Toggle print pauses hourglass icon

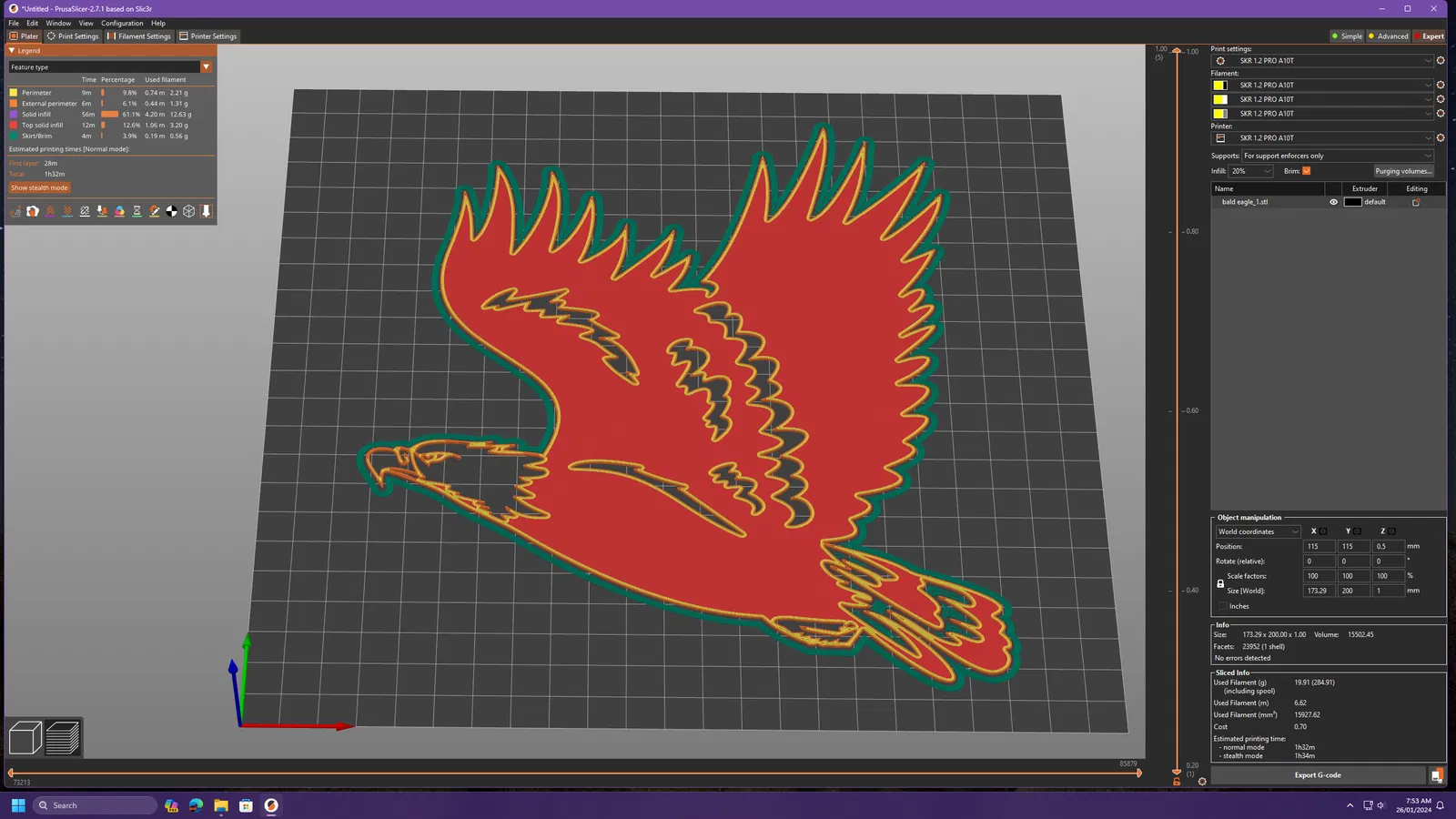(x=136, y=211)
